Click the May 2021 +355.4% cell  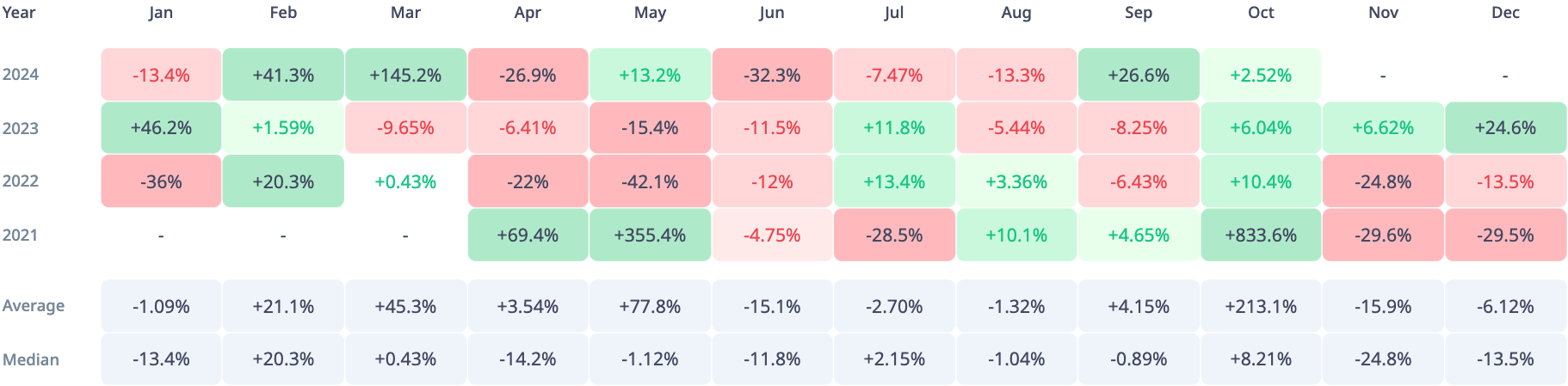point(650,235)
